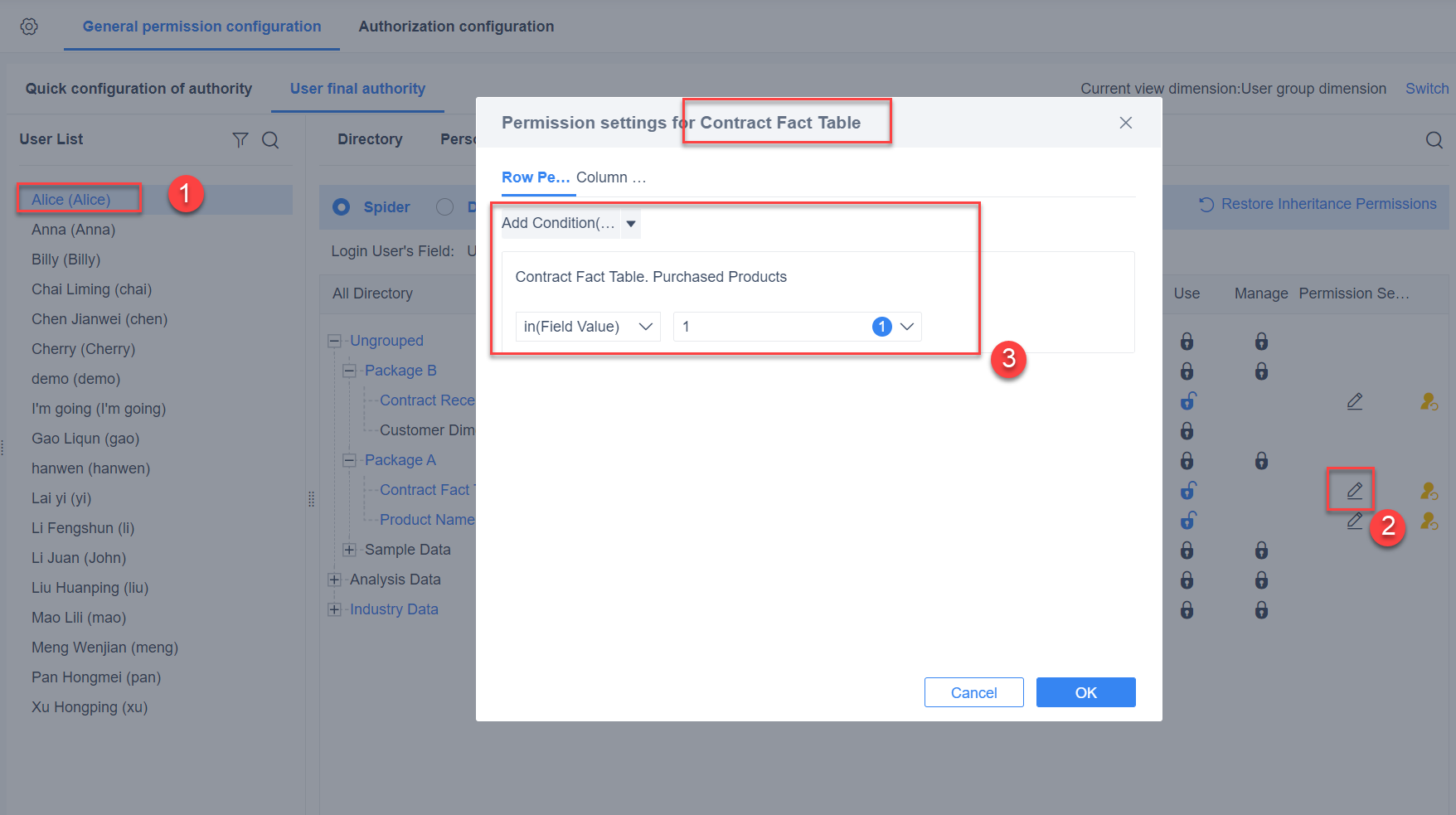Image resolution: width=1456 pixels, height=815 pixels.
Task: Open the search icon beside the filter
Action: pyautogui.click(x=270, y=139)
